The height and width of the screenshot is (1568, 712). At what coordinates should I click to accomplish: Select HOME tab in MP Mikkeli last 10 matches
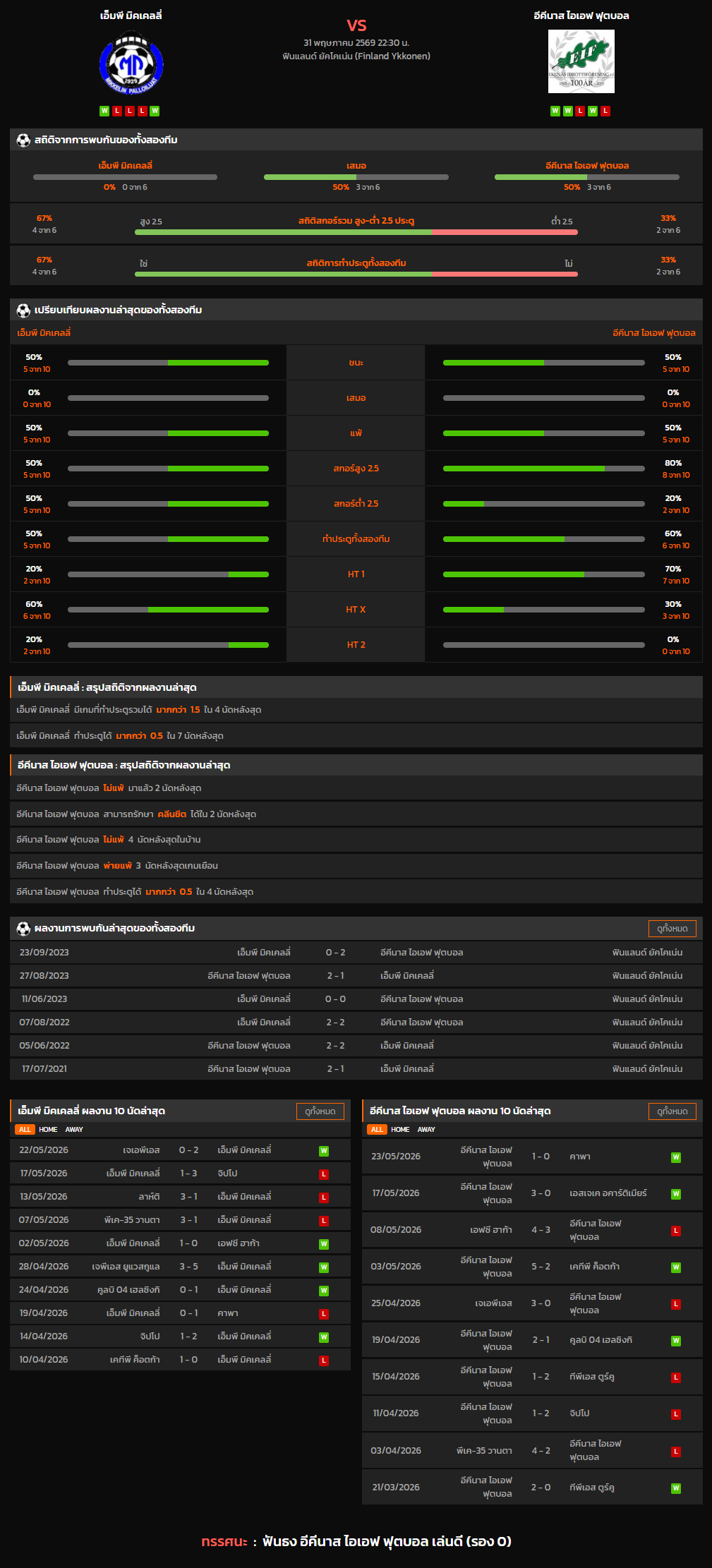pos(48,1130)
